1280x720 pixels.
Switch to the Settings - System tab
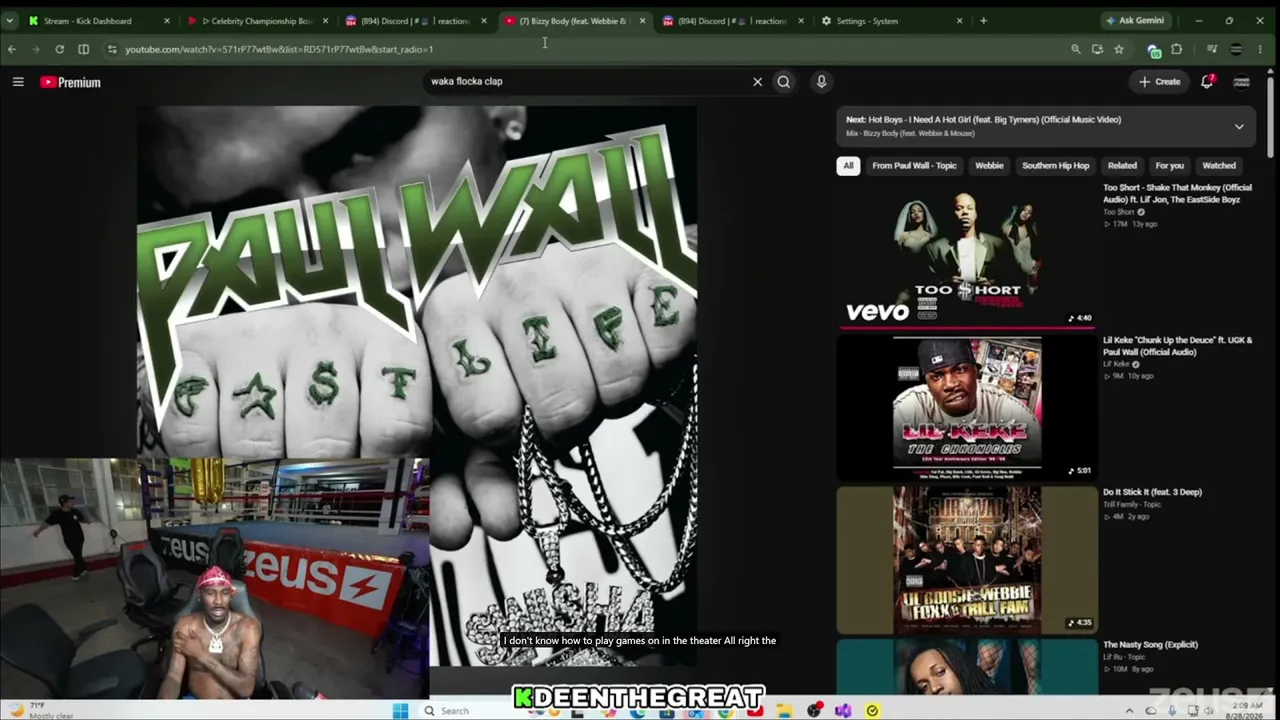click(892, 21)
